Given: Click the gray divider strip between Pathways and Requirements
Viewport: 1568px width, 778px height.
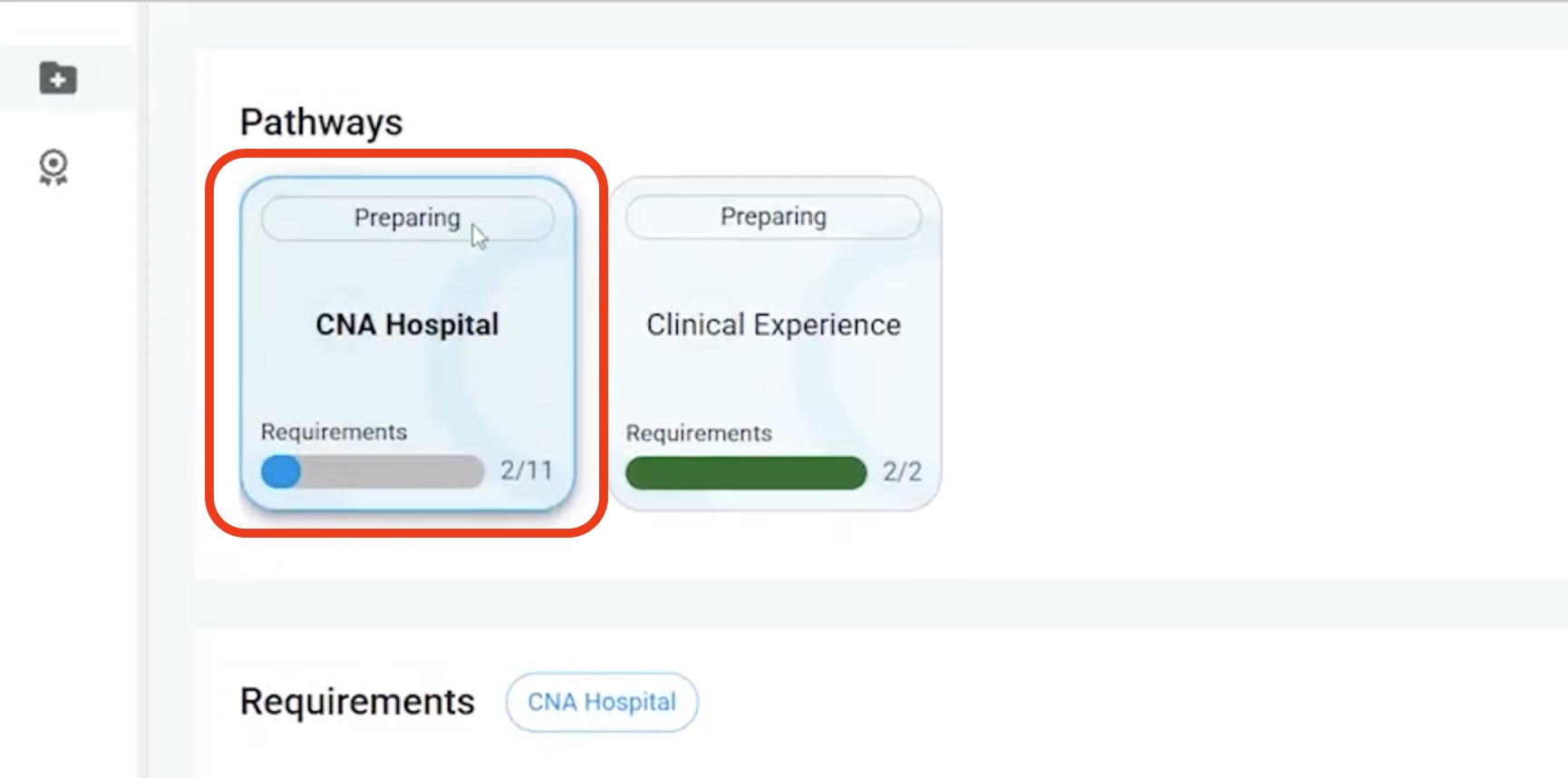Looking at the screenshot, I should [x=879, y=602].
